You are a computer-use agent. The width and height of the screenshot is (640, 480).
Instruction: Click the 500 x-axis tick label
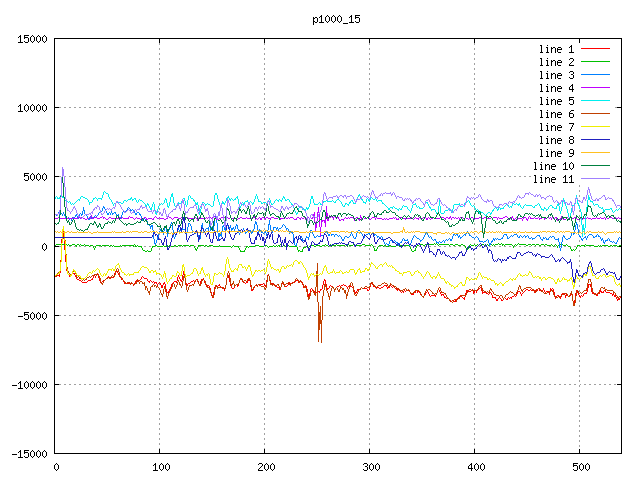(579, 467)
